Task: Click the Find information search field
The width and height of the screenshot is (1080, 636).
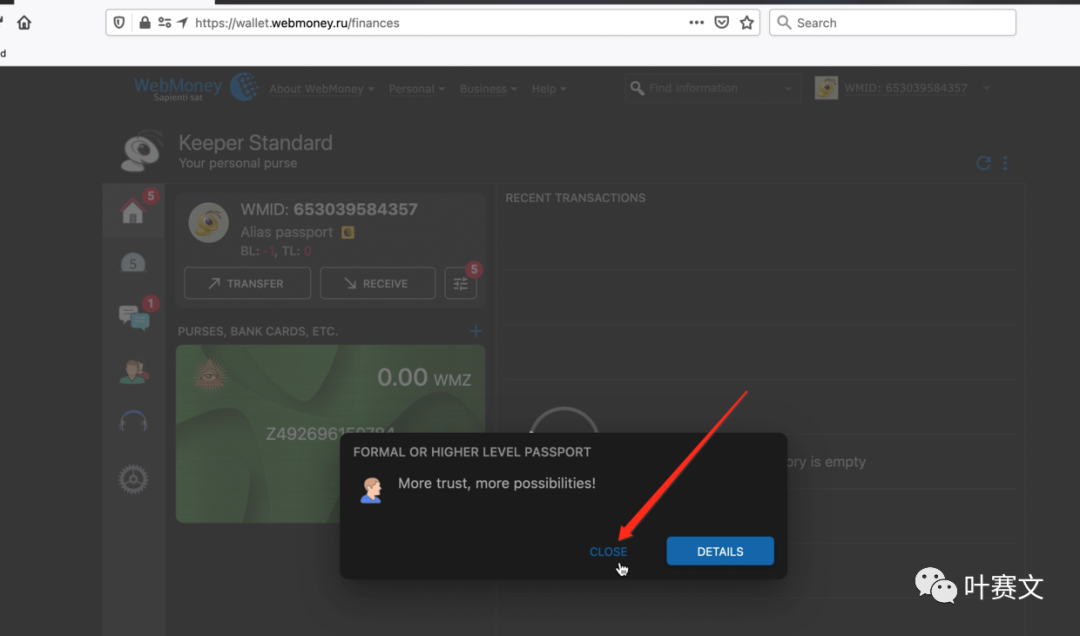Action: tap(712, 89)
